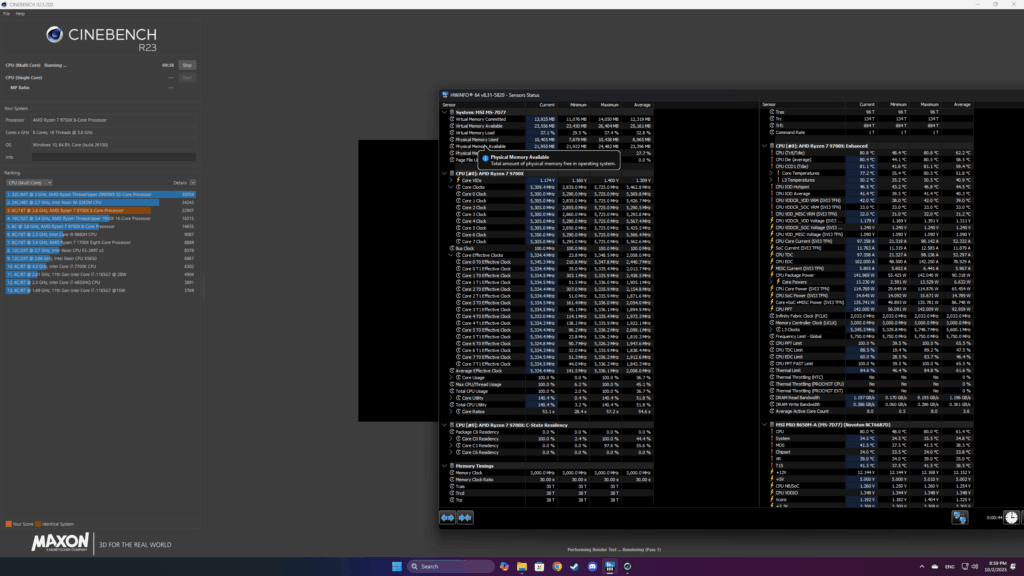Viewport: 1024px width, 576px height.
Task: Click the Physical Memory Used sensor icon
Action: [x=451, y=140]
